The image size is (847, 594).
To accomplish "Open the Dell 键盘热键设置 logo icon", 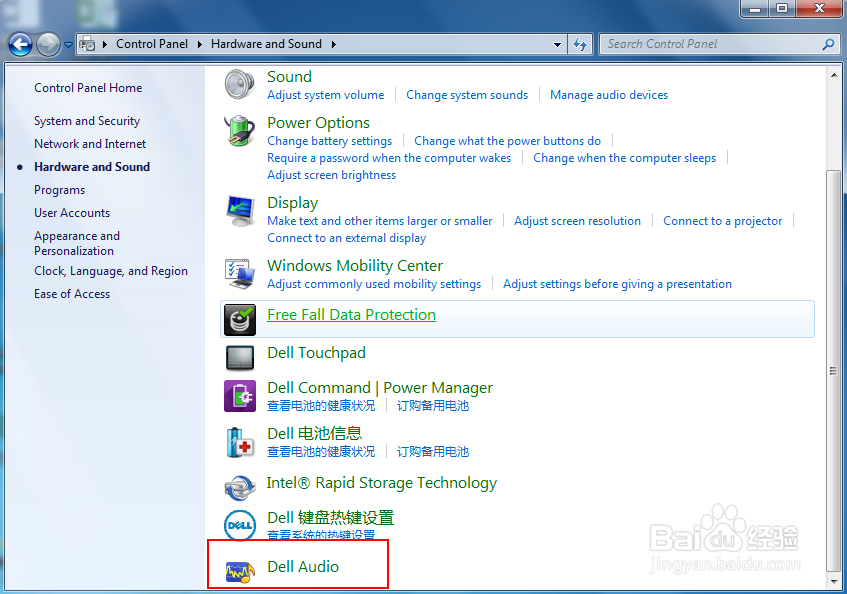I will pyautogui.click(x=239, y=525).
